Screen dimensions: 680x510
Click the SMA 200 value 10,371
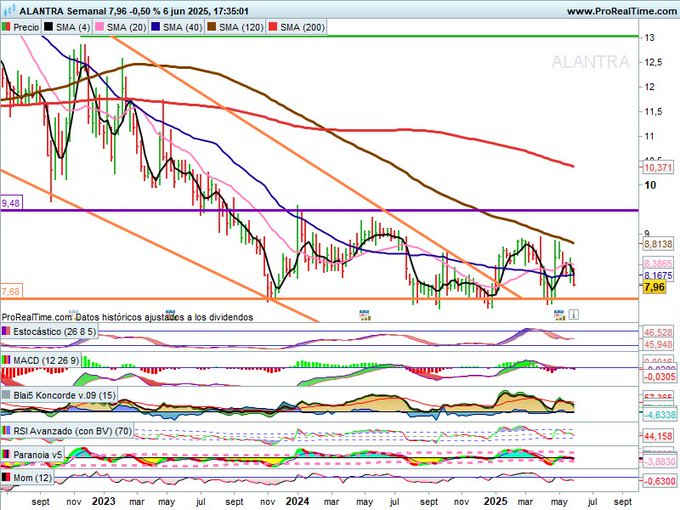tap(658, 167)
